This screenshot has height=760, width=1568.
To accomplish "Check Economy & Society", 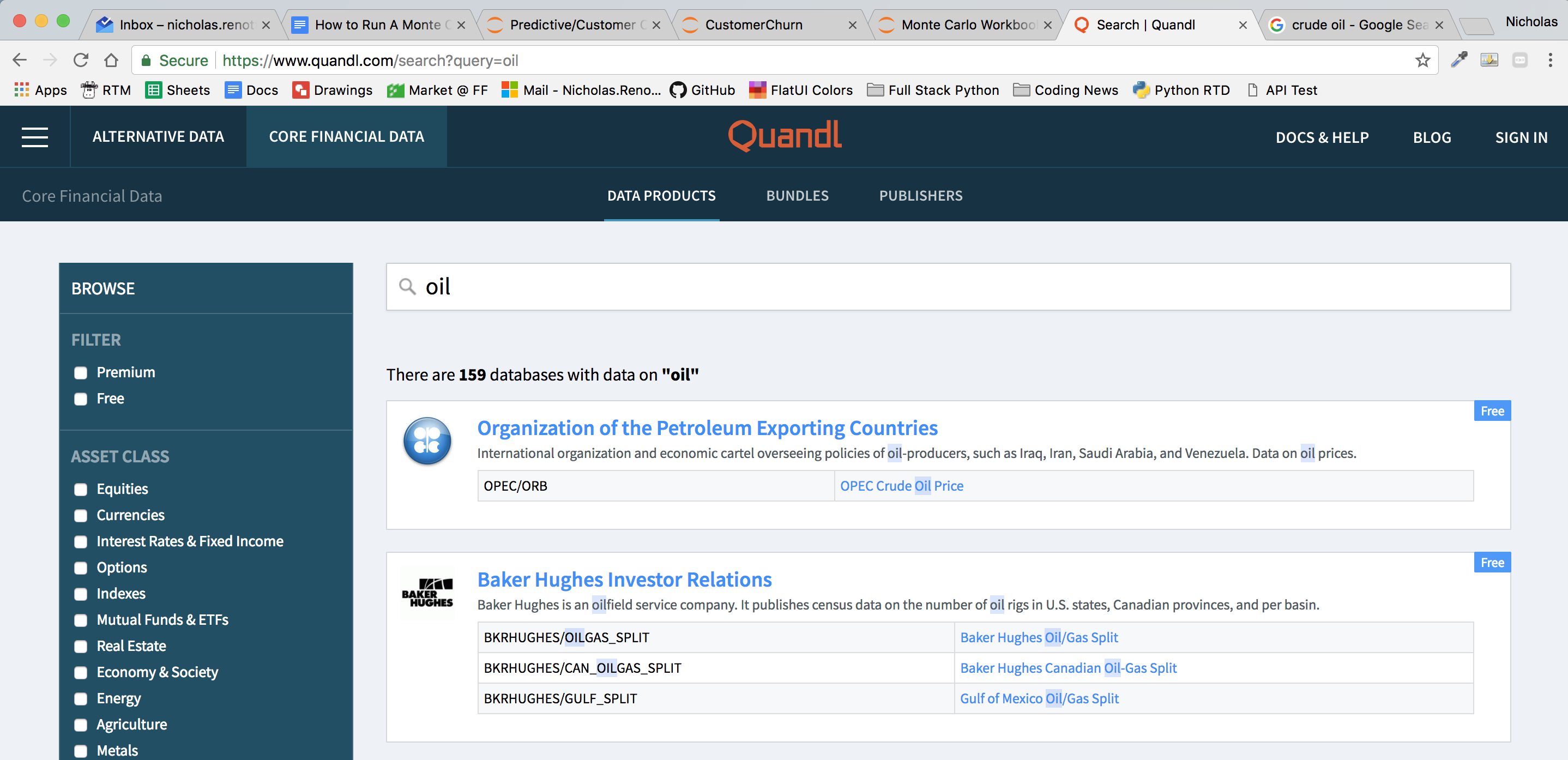I will tap(80, 673).
